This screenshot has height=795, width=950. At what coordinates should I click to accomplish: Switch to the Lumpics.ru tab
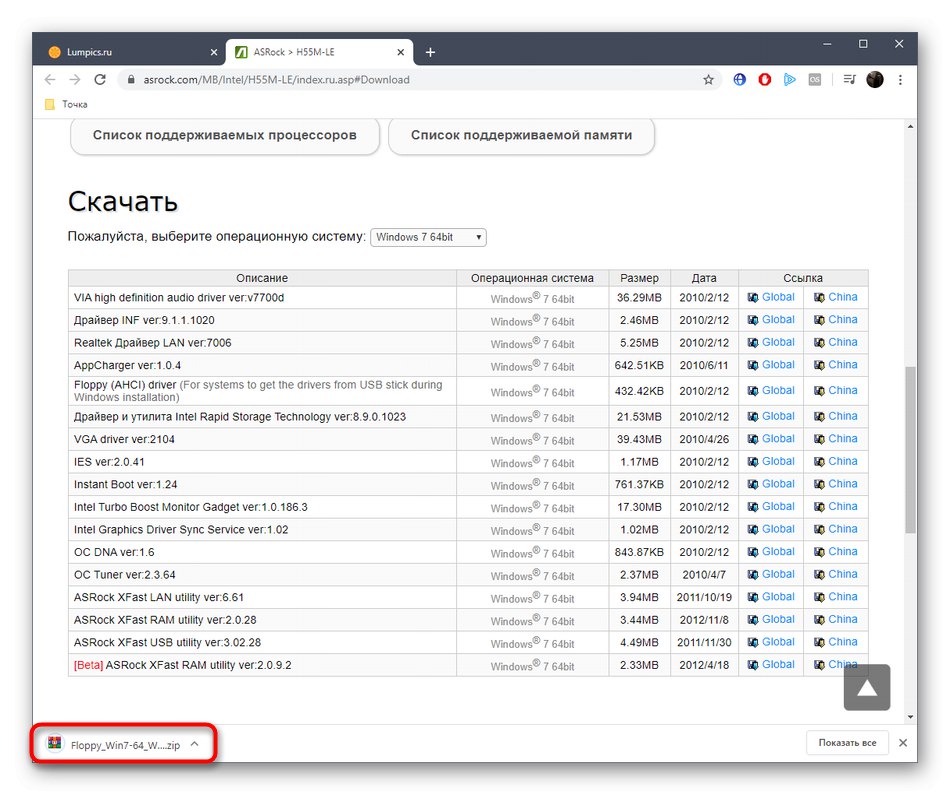click(132, 52)
